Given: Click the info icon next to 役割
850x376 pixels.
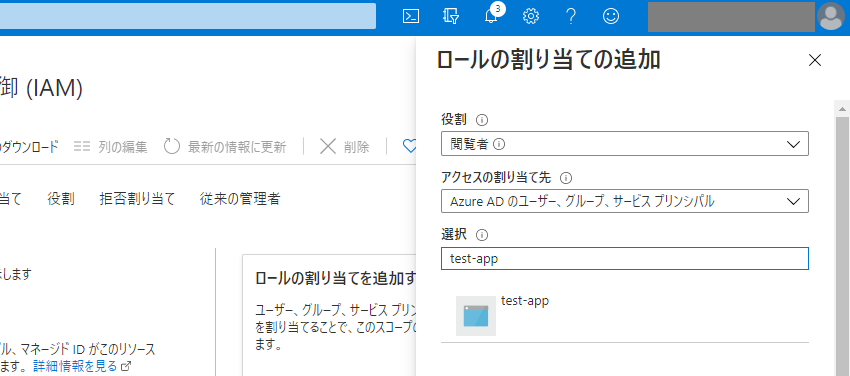Looking at the screenshot, I should (x=481, y=119).
